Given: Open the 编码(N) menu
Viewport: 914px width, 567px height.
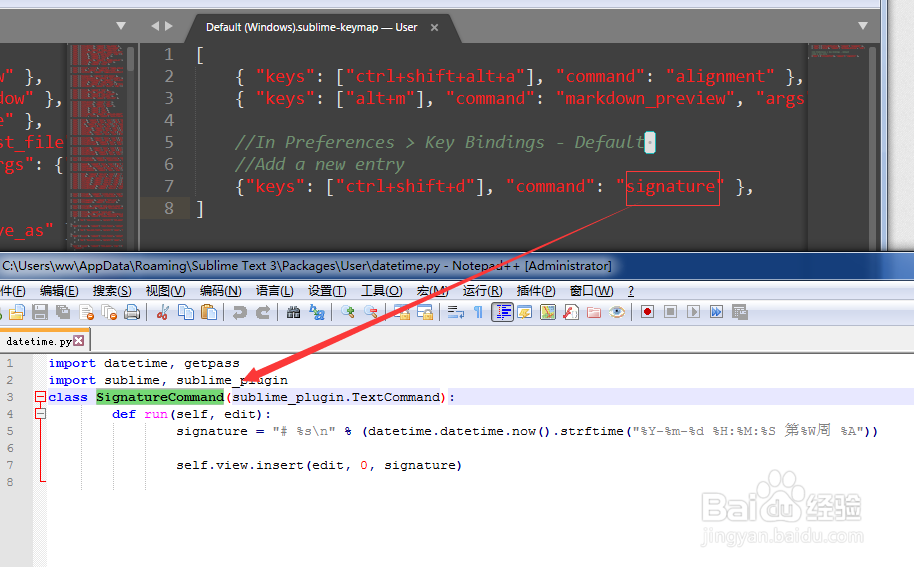Looking at the screenshot, I should pyautogui.click(x=220, y=291).
